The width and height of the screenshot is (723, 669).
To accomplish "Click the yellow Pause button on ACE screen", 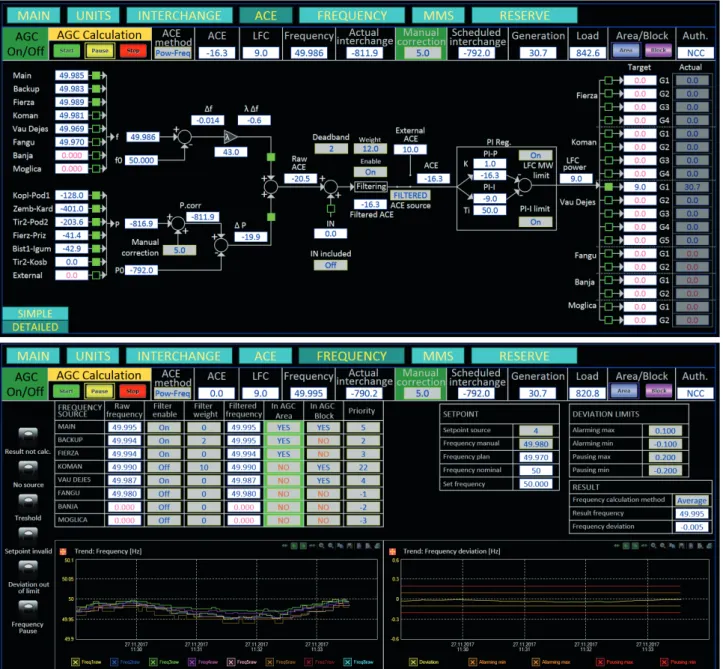I will (x=100, y=51).
